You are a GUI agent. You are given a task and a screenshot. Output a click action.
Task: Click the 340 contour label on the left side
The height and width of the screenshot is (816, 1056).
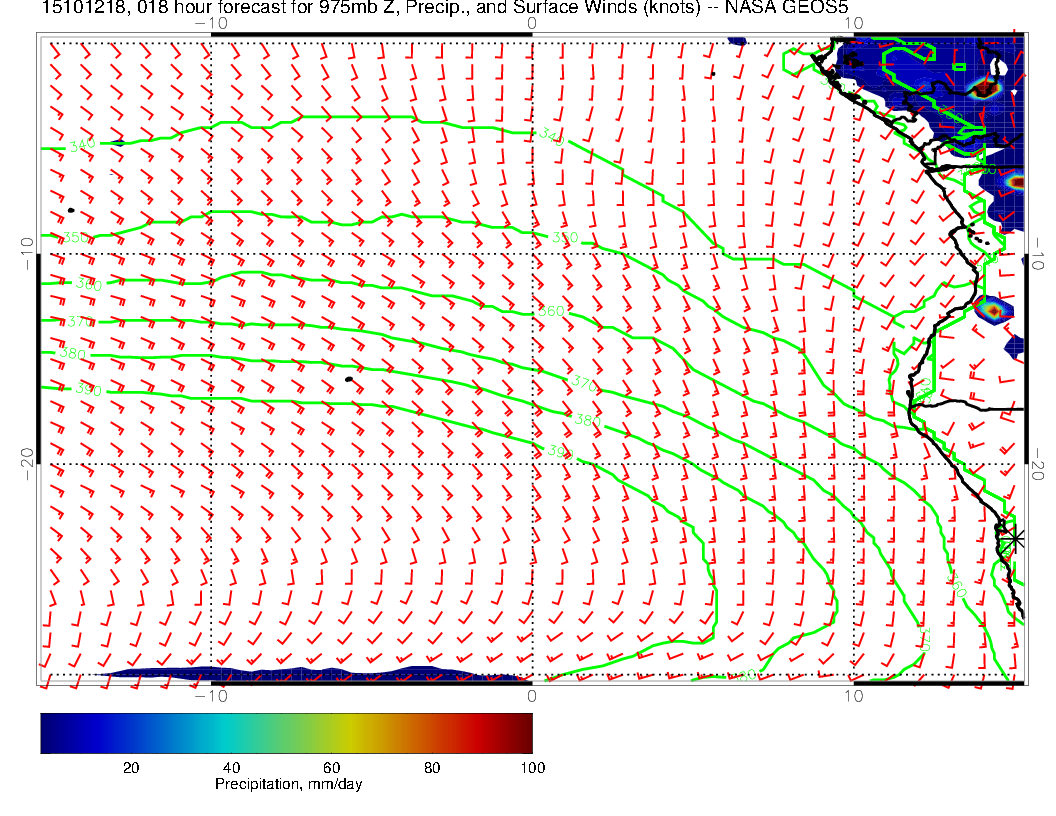point(82,145)
